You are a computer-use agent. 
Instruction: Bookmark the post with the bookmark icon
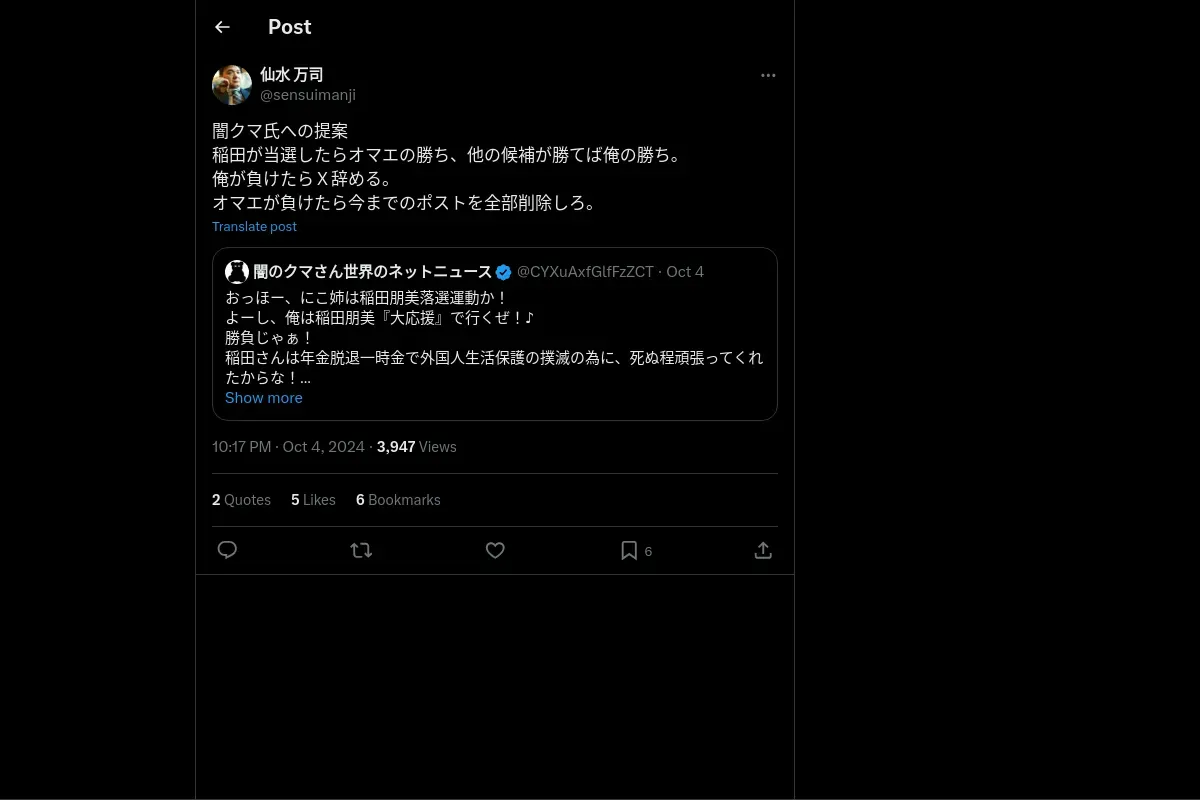[629, 550]
